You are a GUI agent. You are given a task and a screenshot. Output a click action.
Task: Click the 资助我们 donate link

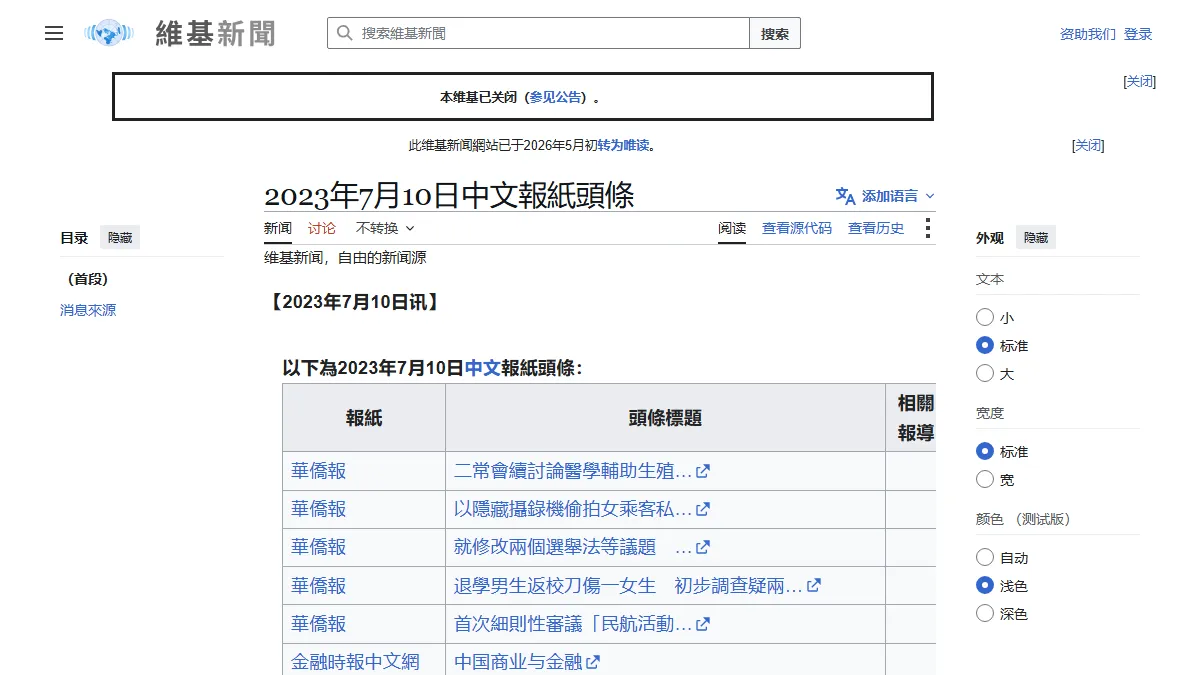pos(1088,34)
